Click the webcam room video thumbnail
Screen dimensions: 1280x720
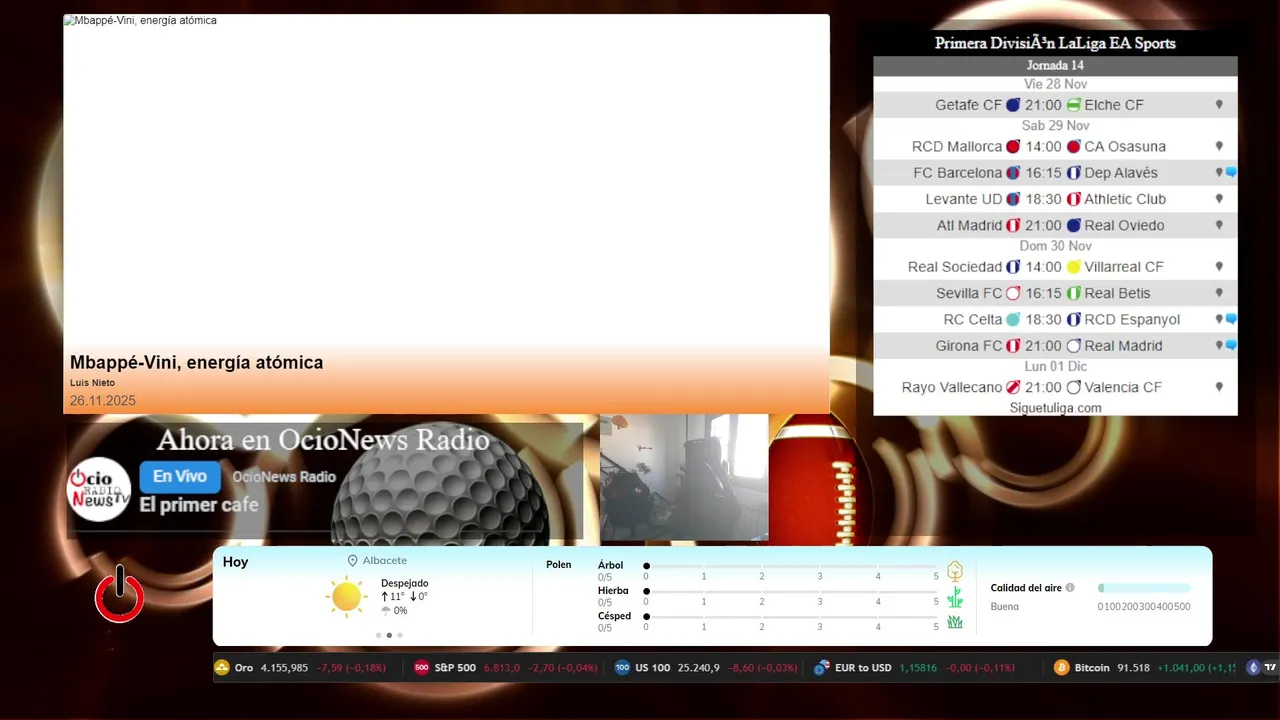684,478
